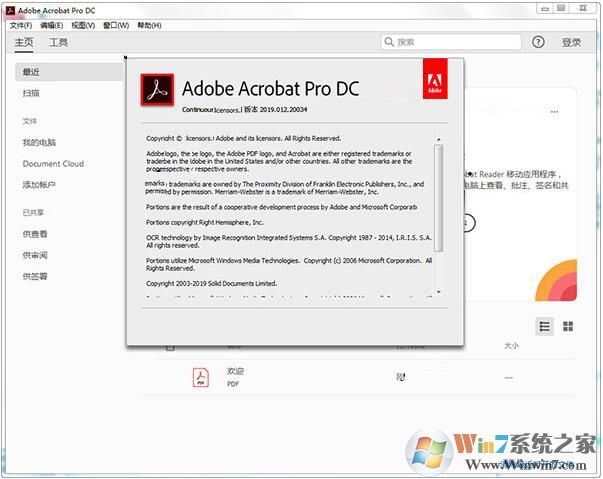The image size is (603, 479).
Task: Select 最近 in the sidebar
Action: 69,72
